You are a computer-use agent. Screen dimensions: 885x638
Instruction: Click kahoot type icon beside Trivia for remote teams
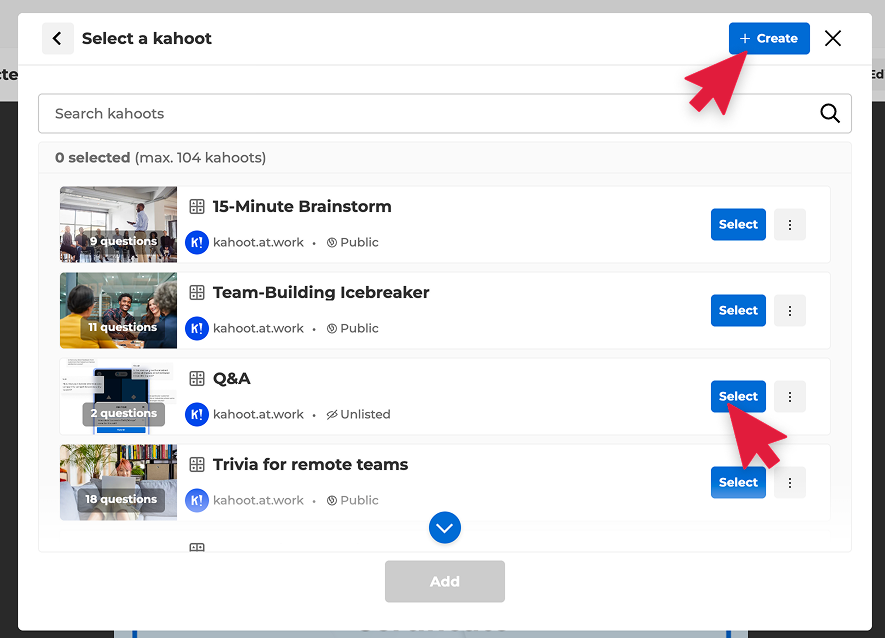(197, 465)
